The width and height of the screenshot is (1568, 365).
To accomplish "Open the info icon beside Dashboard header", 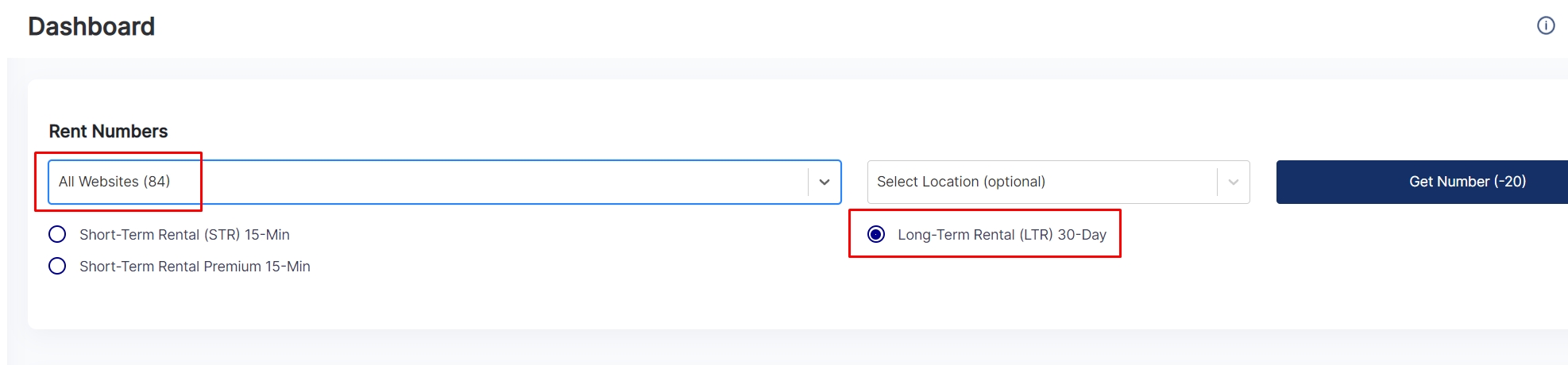I will pos(1546,25).
